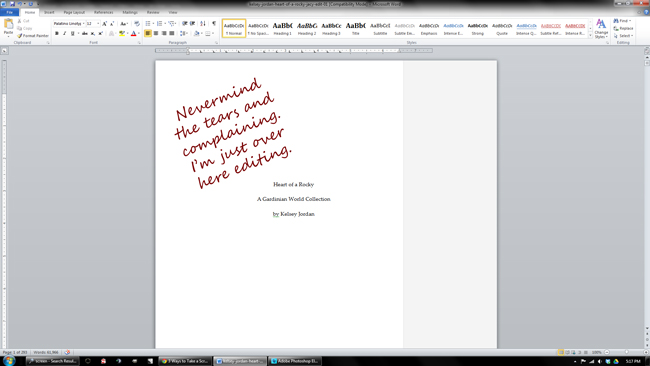The width and height of the screenshot is (650, 366).
Task: Clear formatting with the eraser icon
Action: 137,24
